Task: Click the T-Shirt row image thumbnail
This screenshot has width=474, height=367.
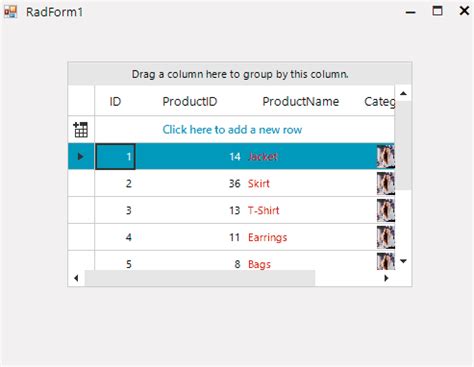Action: [386, 210]
